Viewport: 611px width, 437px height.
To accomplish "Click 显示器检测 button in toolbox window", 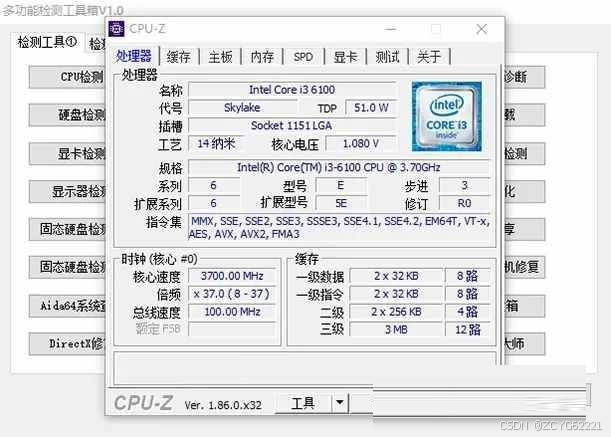I will point(68,191).
